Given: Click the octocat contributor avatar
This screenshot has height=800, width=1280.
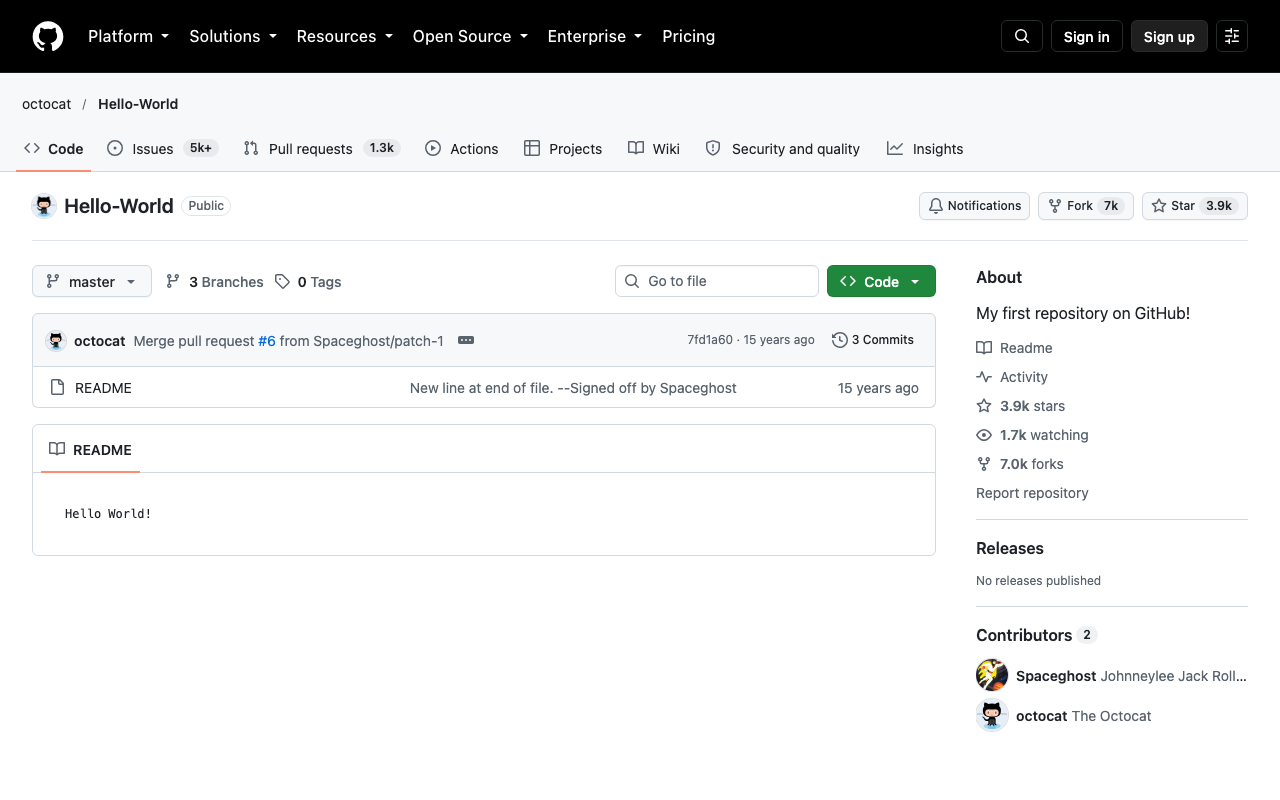Looking at the screenshot, I should click(992, 715).
